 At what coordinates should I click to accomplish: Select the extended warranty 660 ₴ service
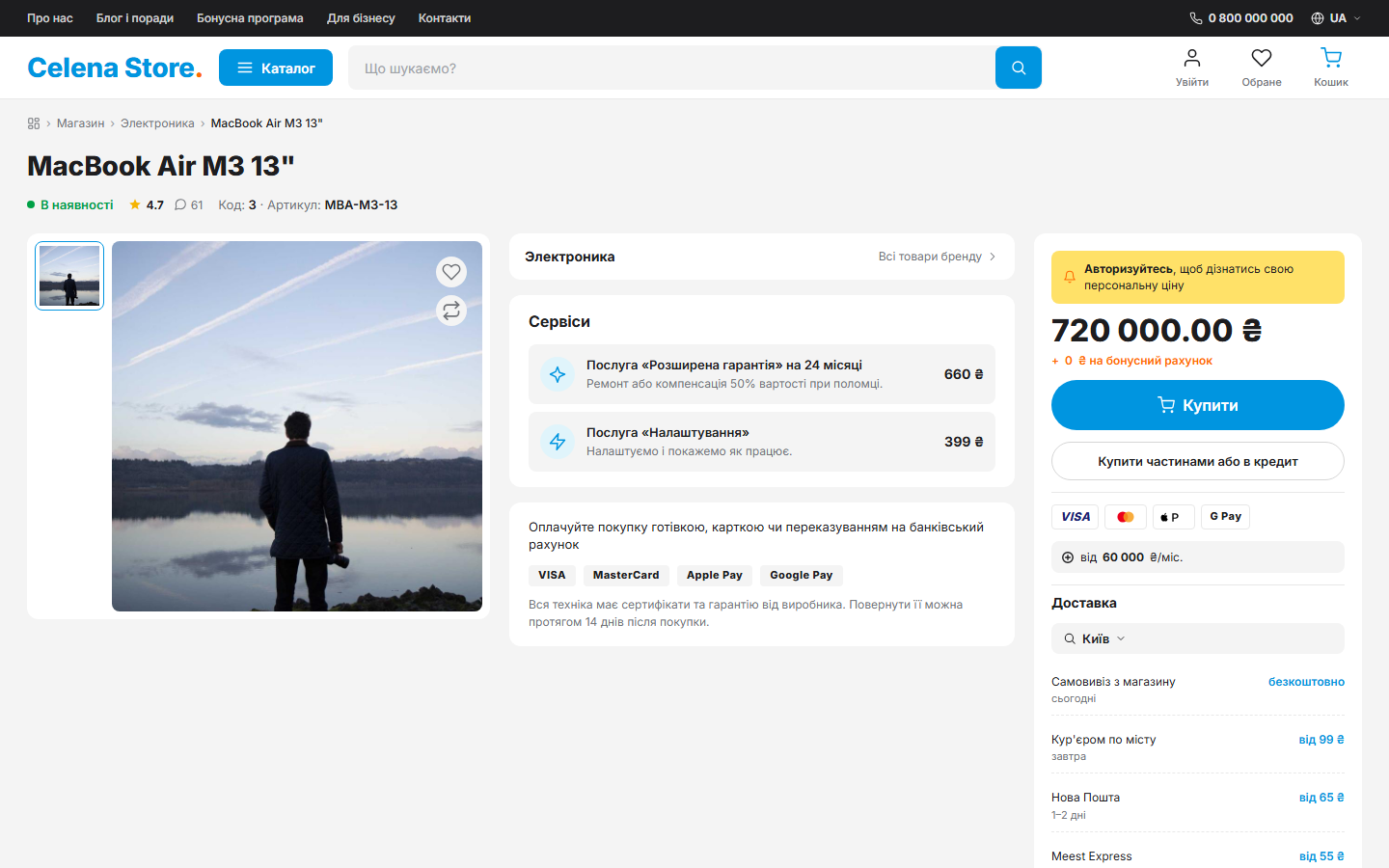pos(762,374)
